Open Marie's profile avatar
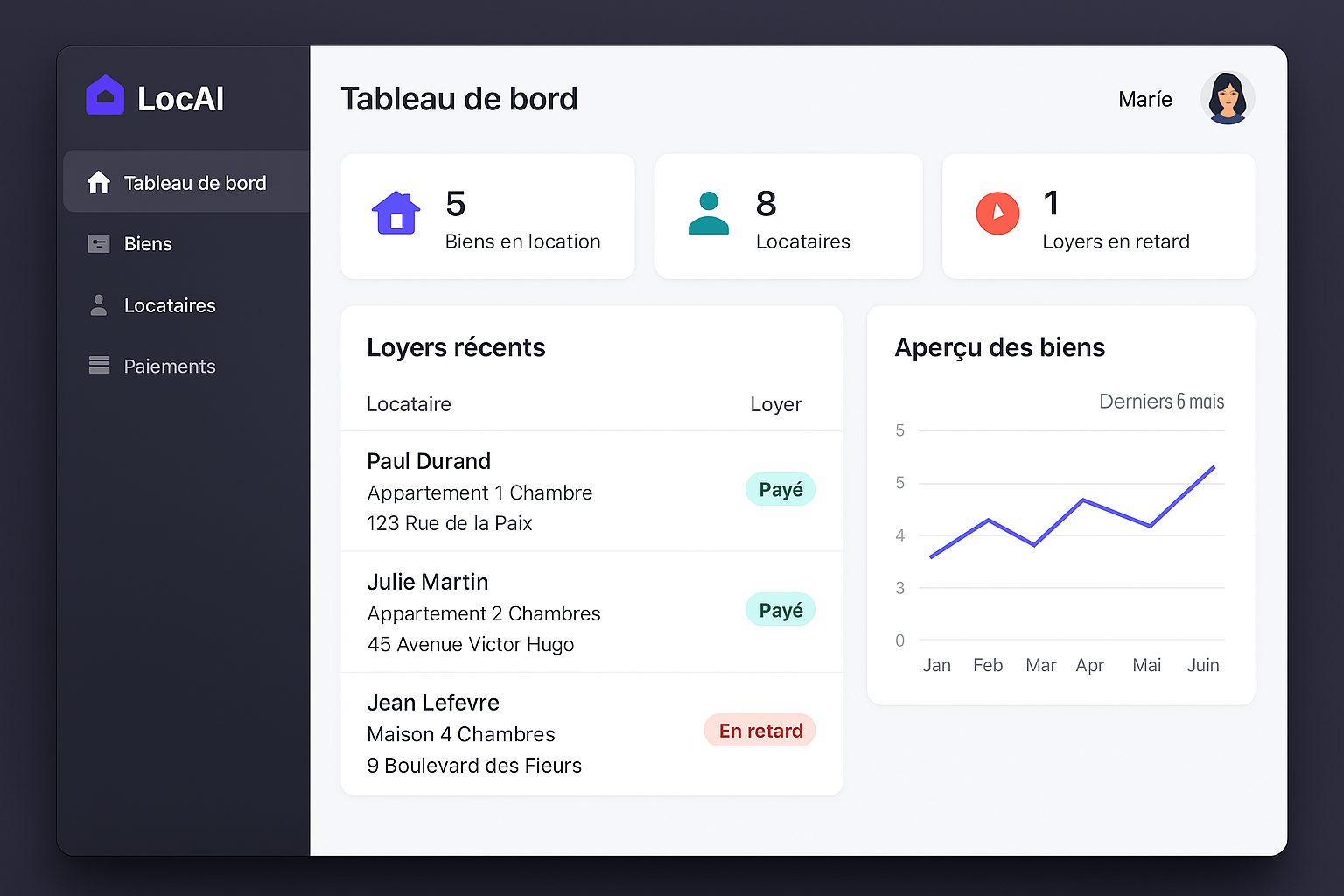 tap(1227, 98)
